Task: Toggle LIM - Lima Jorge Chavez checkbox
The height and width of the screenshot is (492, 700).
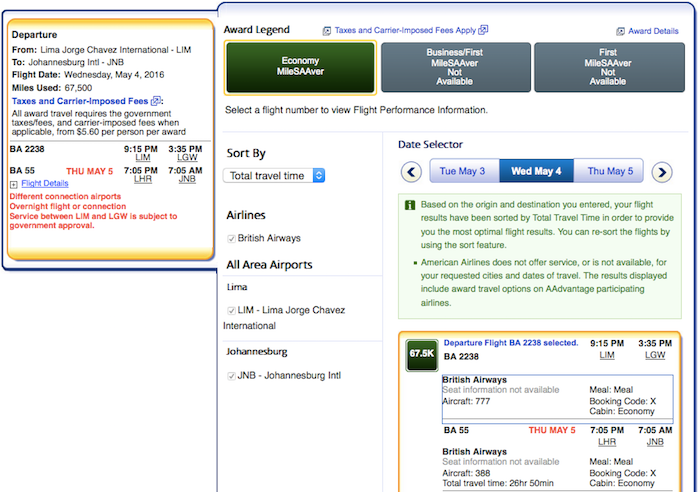Action: click(231, 310)
